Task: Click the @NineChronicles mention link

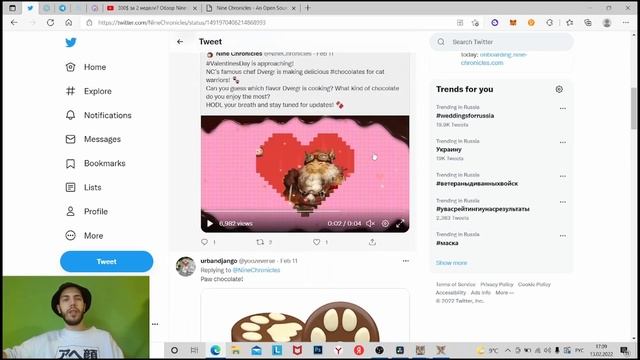Action: pyautogui.click(x=256, y=270)
